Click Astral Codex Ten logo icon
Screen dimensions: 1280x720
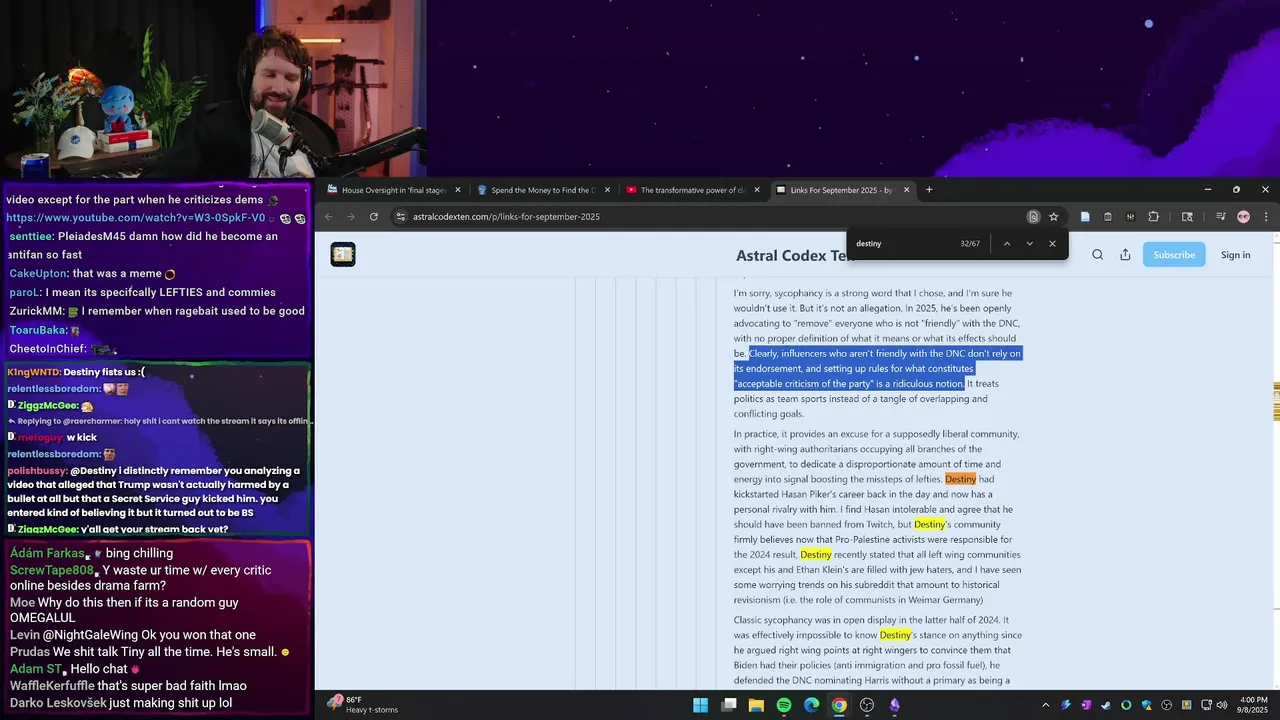pos(343,255)
